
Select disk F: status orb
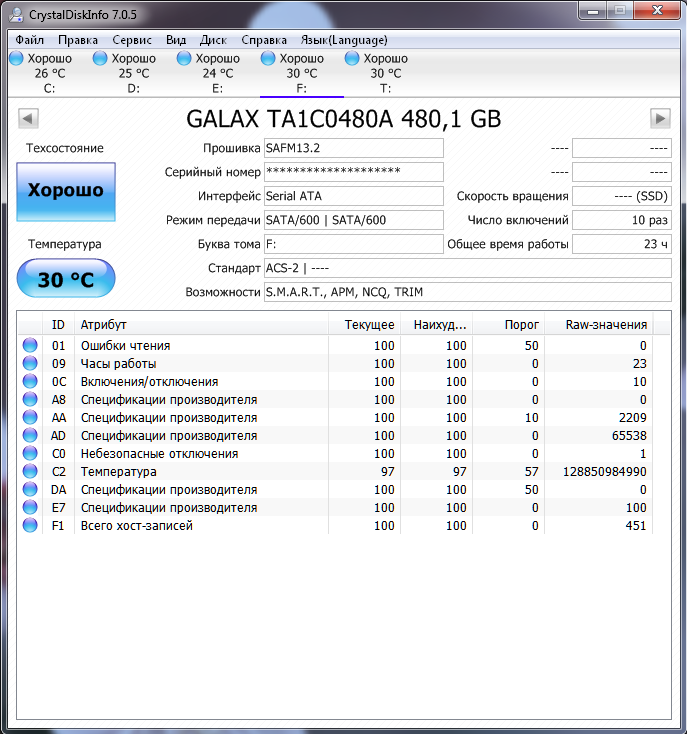(268, 59)
